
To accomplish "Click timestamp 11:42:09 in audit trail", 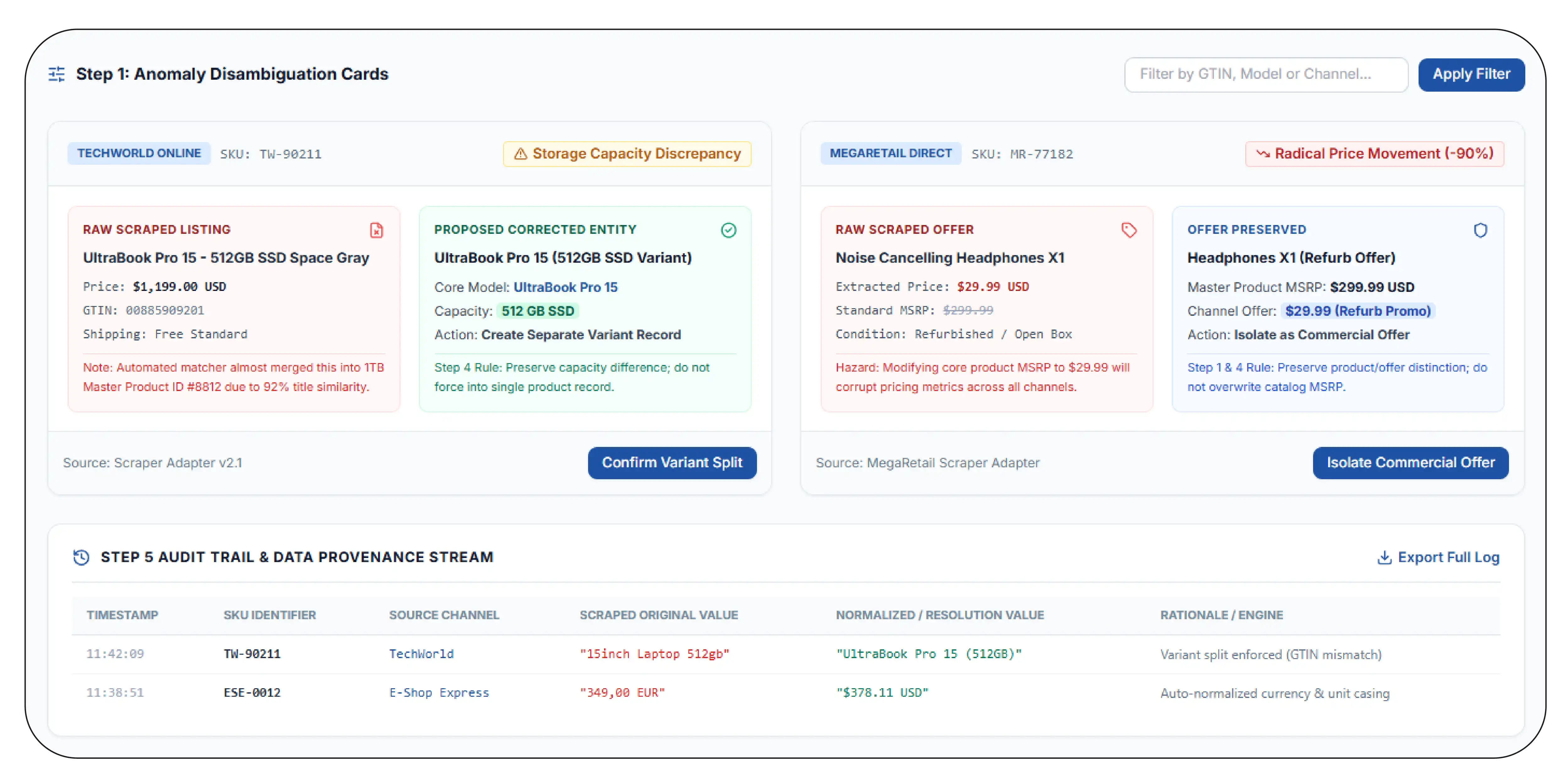I will pyautogui.click(x=115, y=654).
